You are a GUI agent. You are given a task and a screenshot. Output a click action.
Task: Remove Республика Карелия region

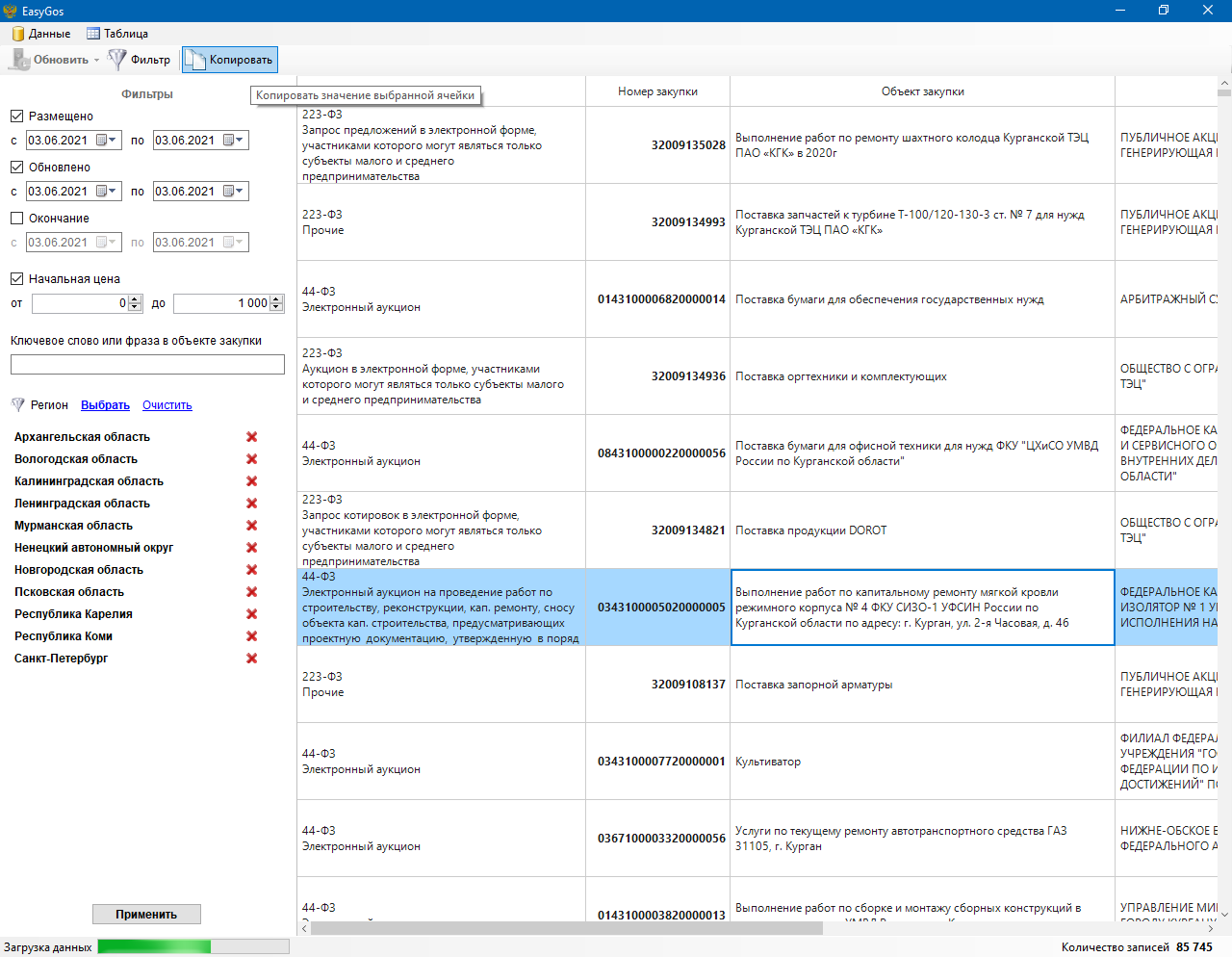tap(252, 614)
